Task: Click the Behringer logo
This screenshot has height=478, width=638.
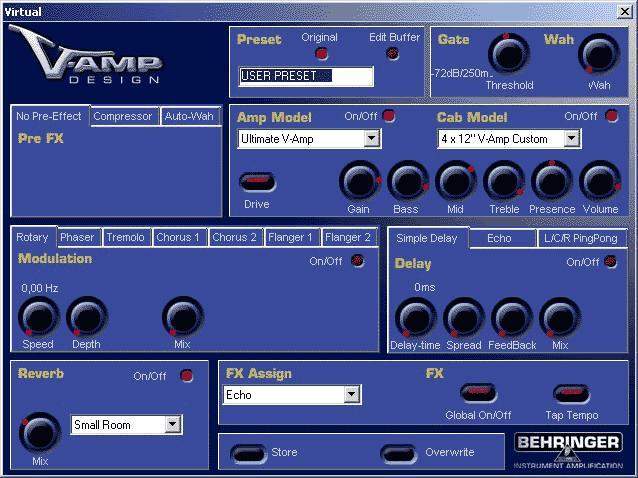Action: click(568, 450)
